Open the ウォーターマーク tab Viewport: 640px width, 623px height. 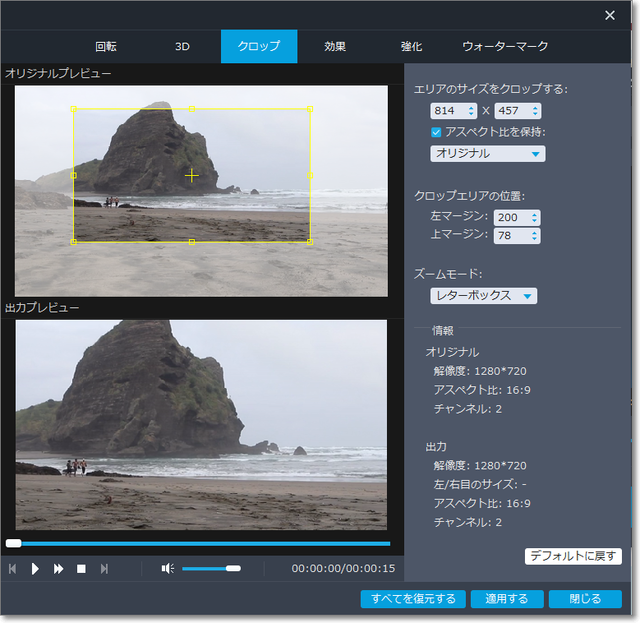505,46
